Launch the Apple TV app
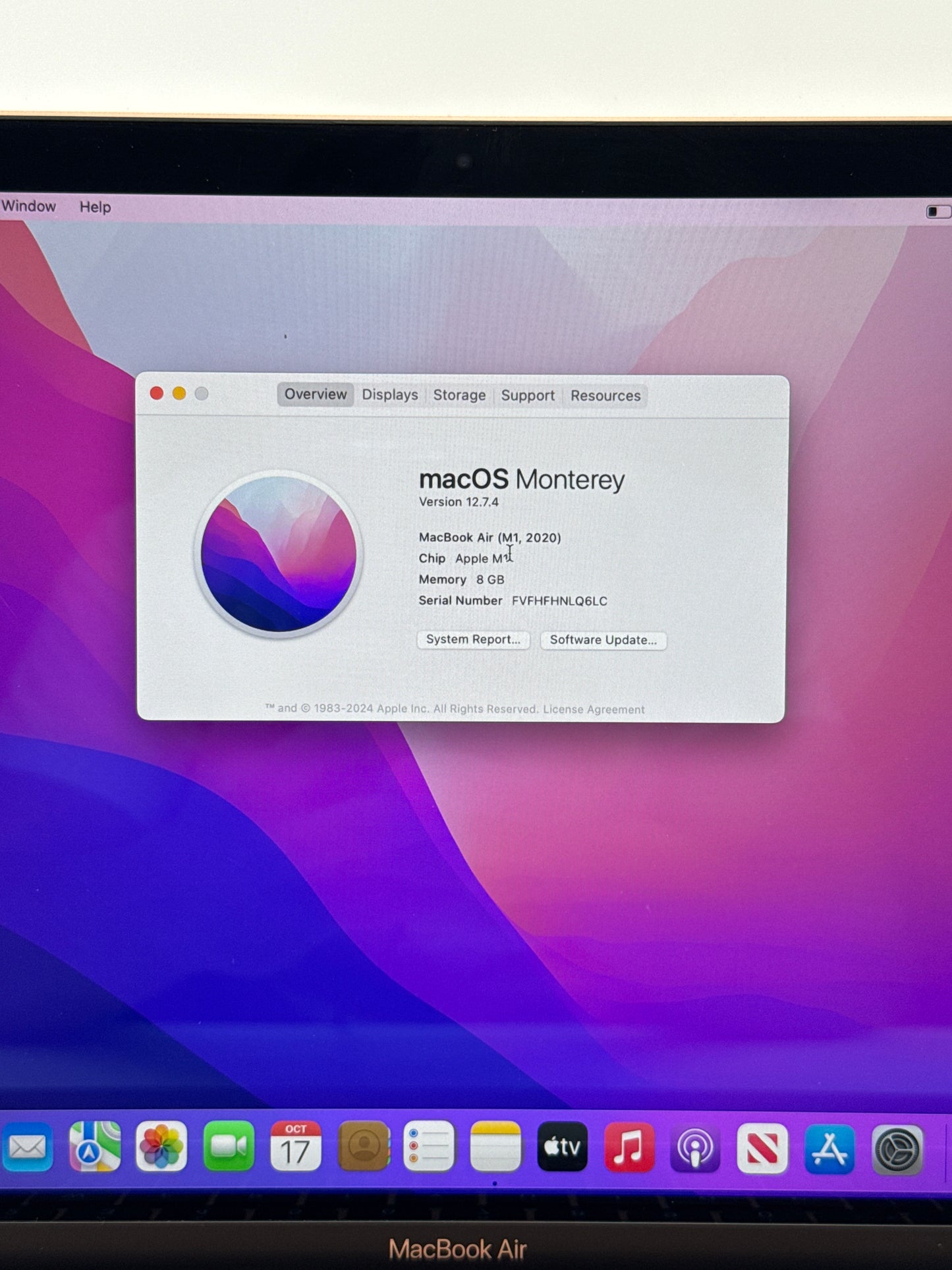 (562, 1147)
